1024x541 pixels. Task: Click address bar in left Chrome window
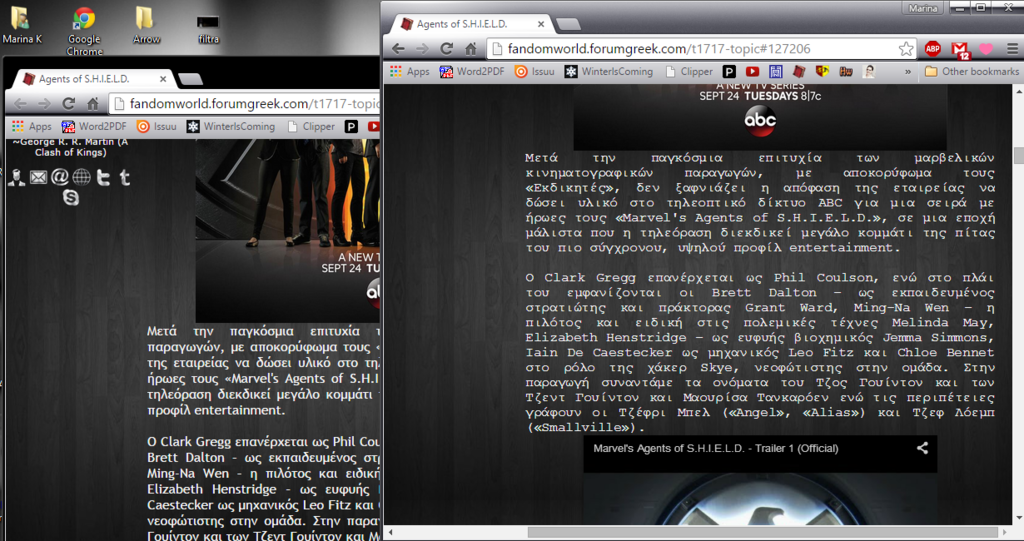click(245, 104)
